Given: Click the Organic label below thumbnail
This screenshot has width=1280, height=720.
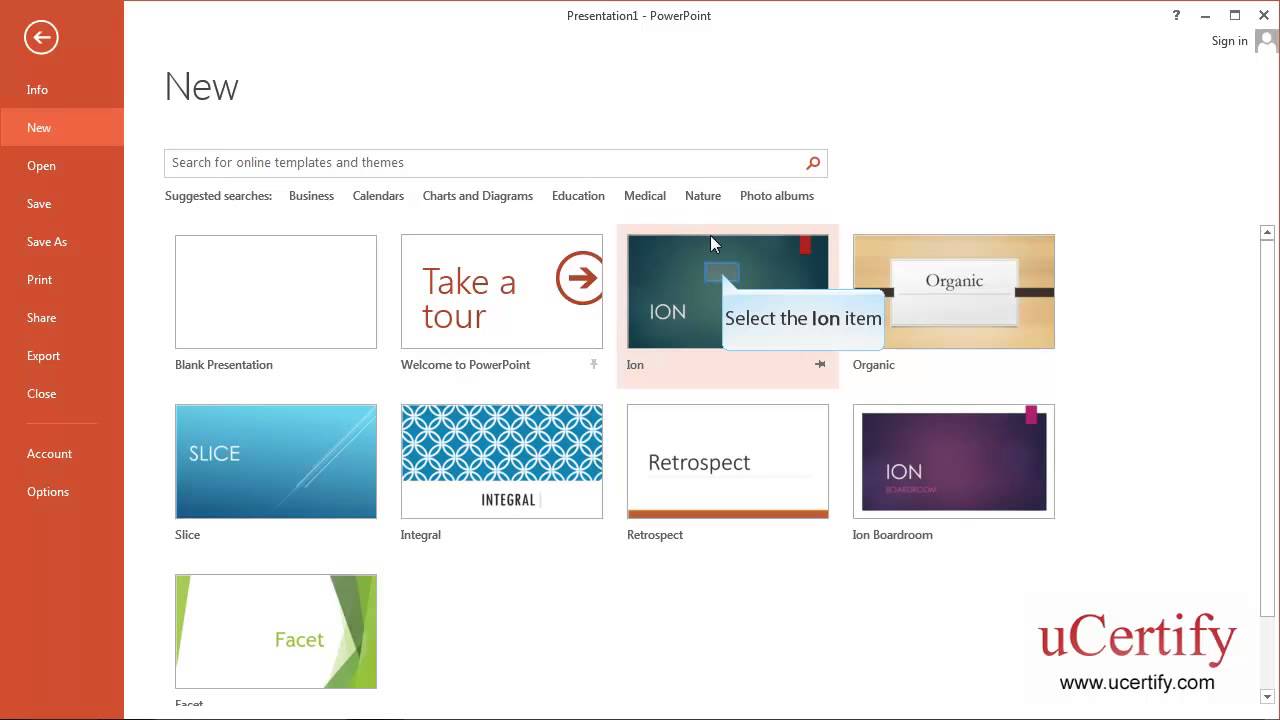Looking at the screenshot, I should pyautogui.click(x=874, y=365).
